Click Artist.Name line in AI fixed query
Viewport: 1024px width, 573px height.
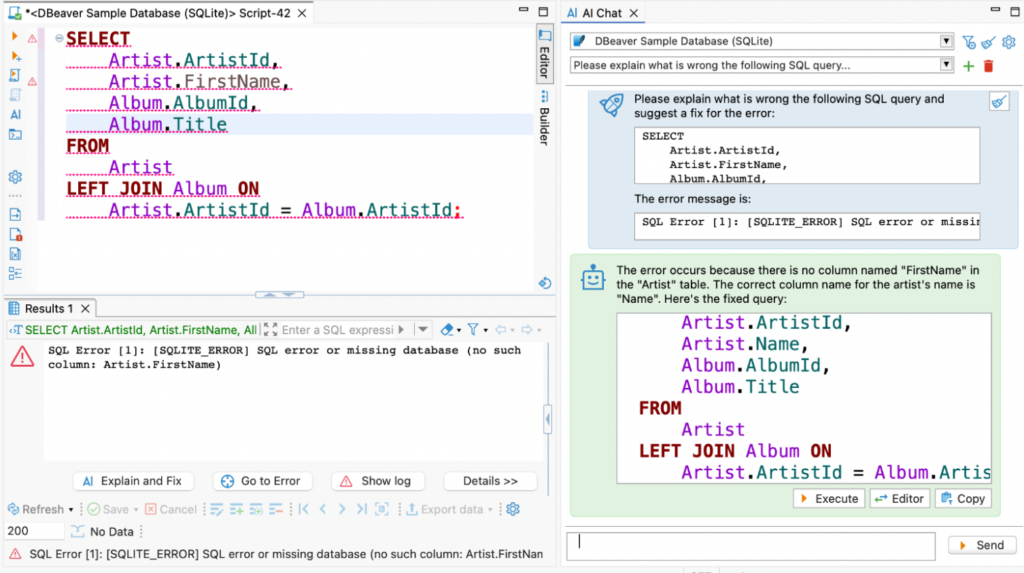tap(745, 344)
